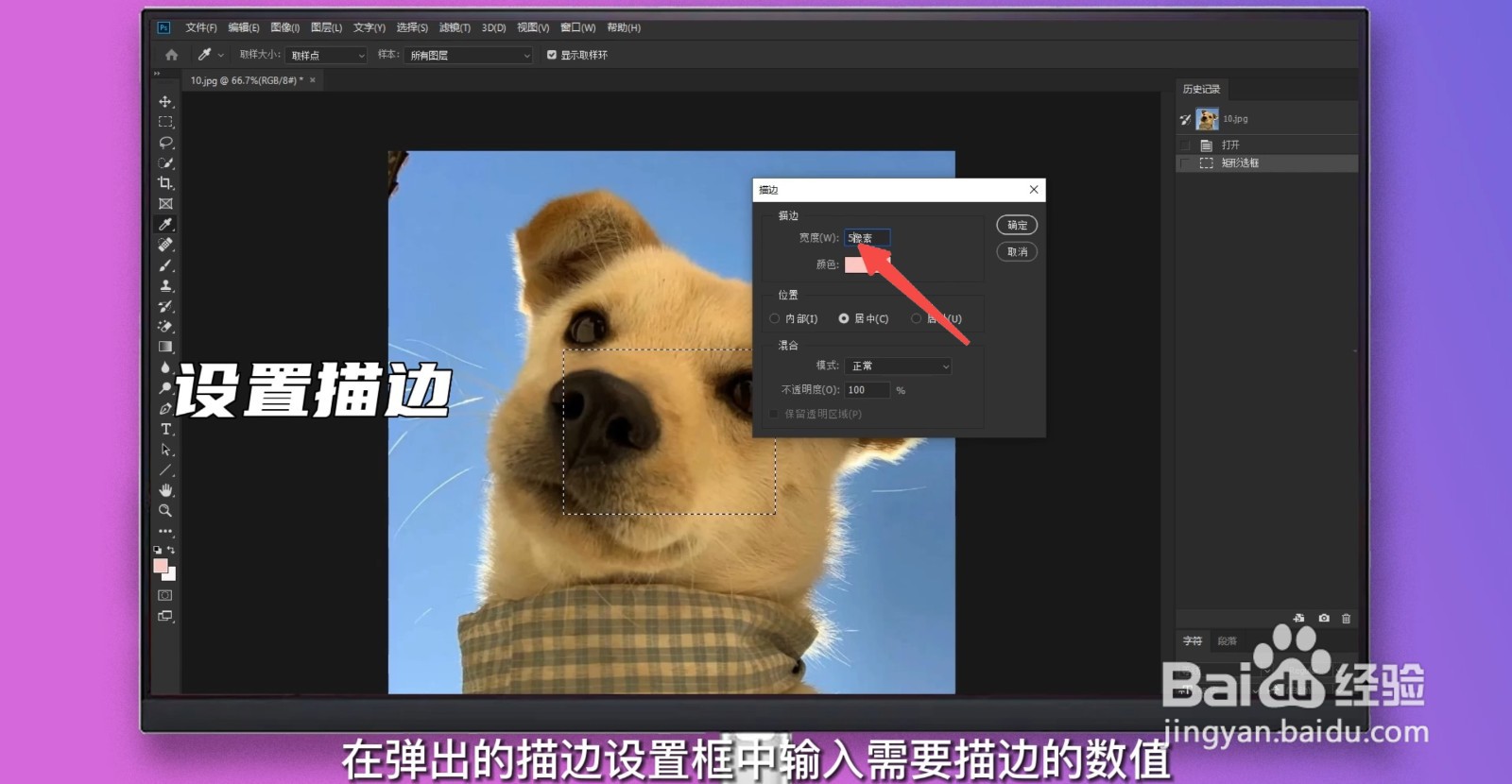Click 取消 in the stroke dialog
The height and width of the screenshot is (784, 1512).
(1017, 252)
